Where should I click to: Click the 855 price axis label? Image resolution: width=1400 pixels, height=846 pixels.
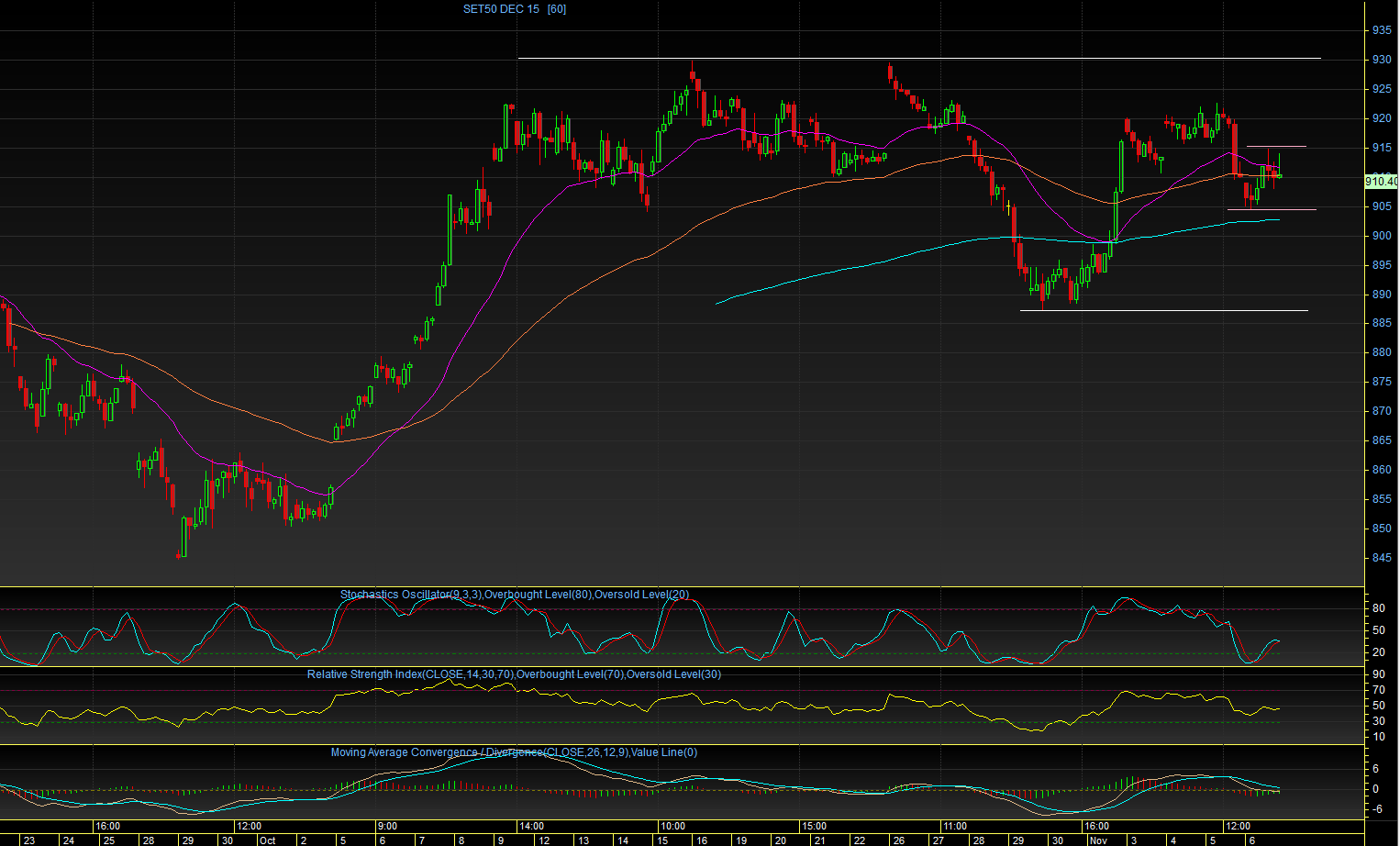click(1382, 499)
